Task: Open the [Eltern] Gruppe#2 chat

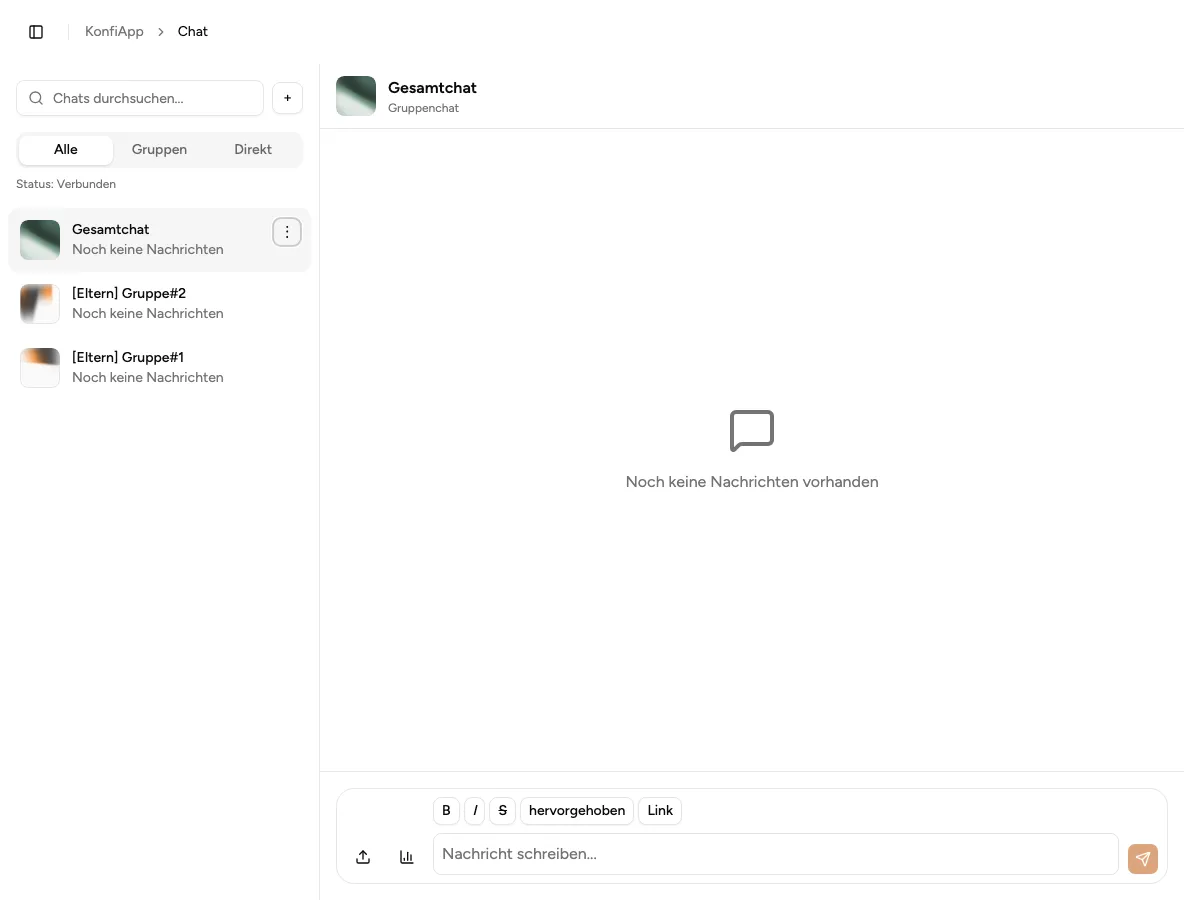Action: [x=159, y=304]
